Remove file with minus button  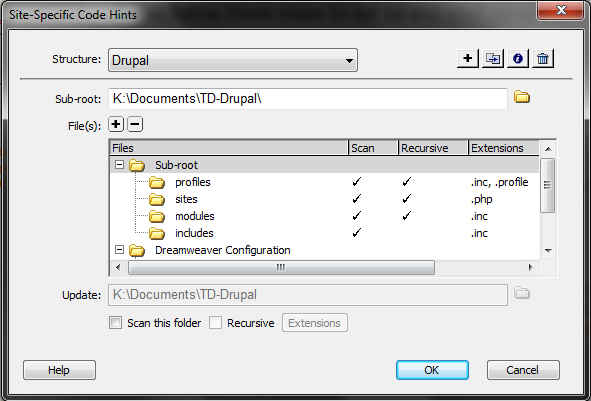click(135, 124)
